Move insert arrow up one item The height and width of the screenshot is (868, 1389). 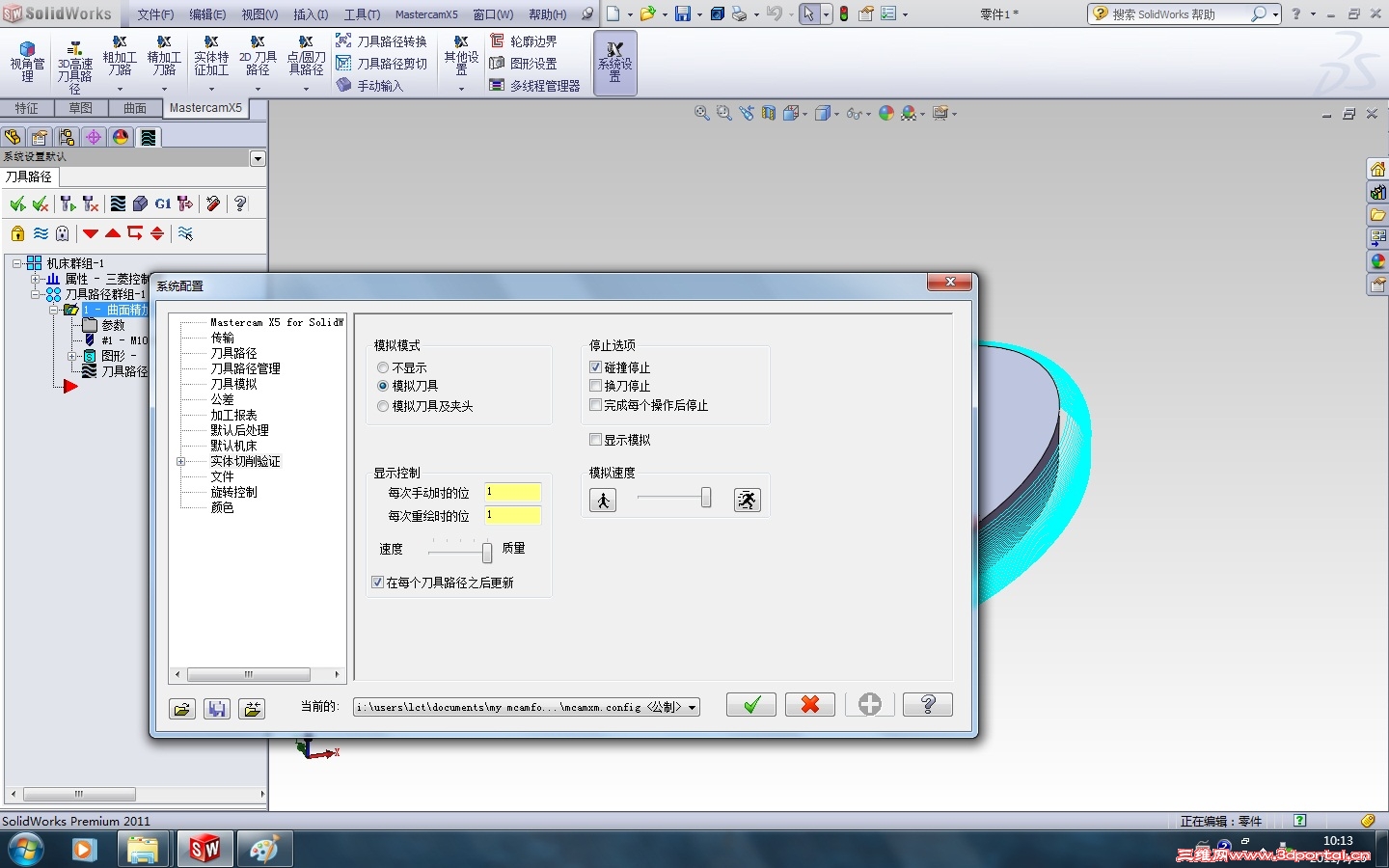pyautogui.click(x=113, y=233)
